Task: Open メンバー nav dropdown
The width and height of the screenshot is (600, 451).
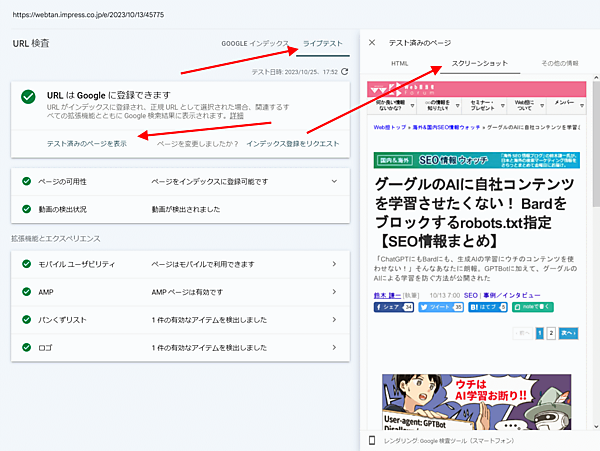Action: pyautogui.click(x=566, y=105)
